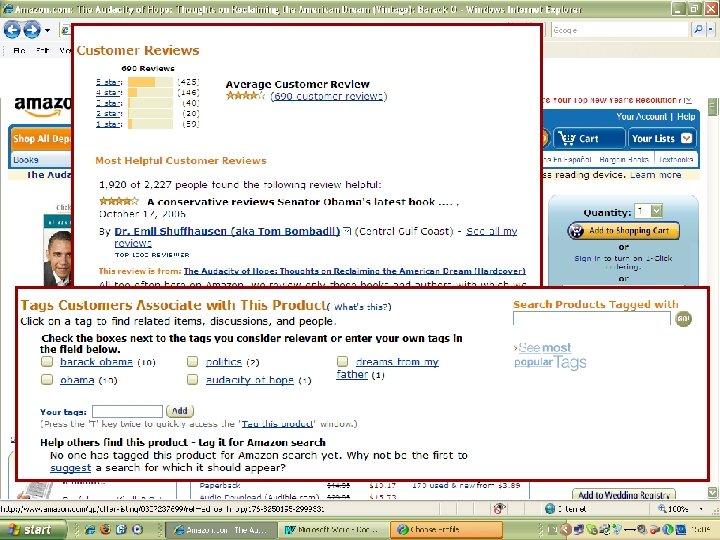The height and width of the screenshot is (540, 720).
Task: Open the Edit menu
Action: pos(42,51)
